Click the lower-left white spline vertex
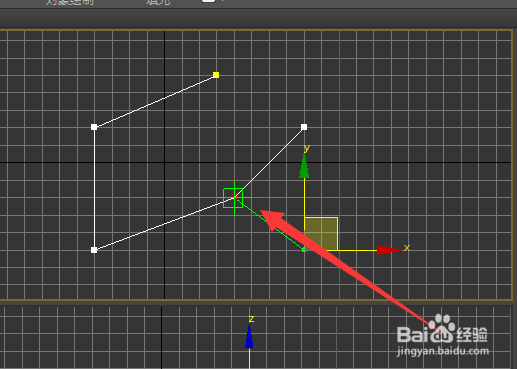 click(94, 250)
